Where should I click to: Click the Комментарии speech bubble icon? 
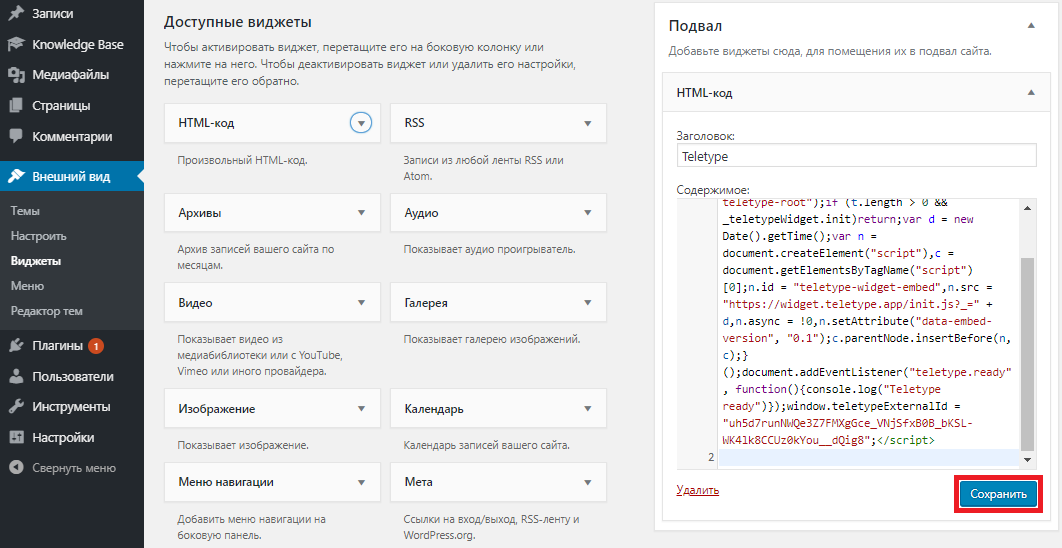coord(16,136)
